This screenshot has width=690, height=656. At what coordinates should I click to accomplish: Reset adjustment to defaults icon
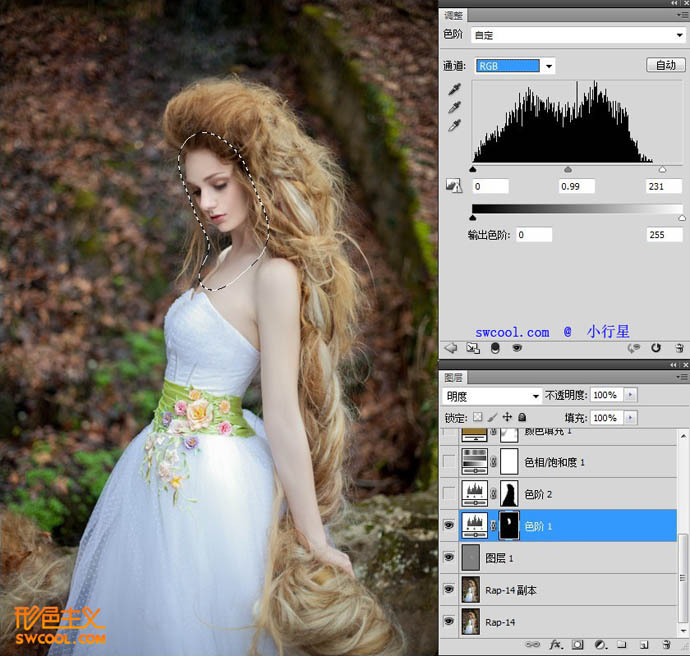(656, 348)
